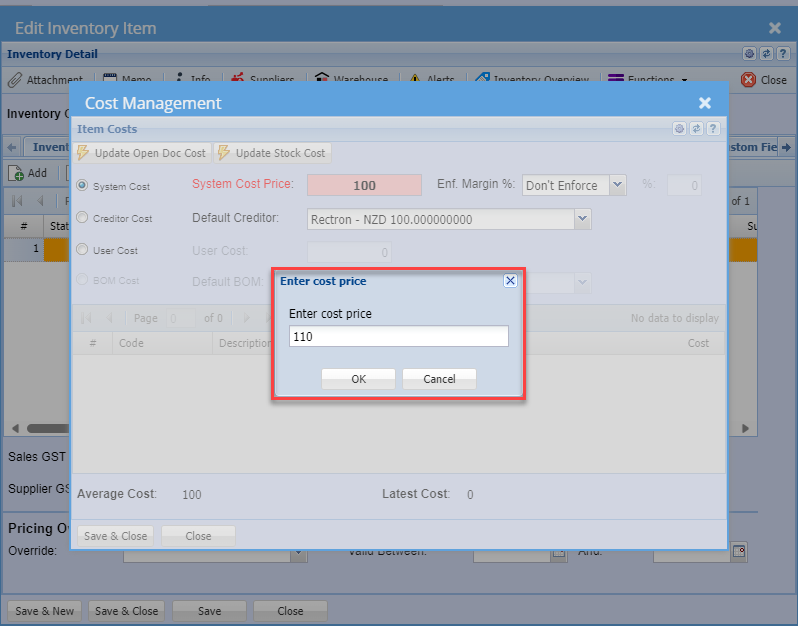Close the Enter cost price prompt

[x=510, y=281]
